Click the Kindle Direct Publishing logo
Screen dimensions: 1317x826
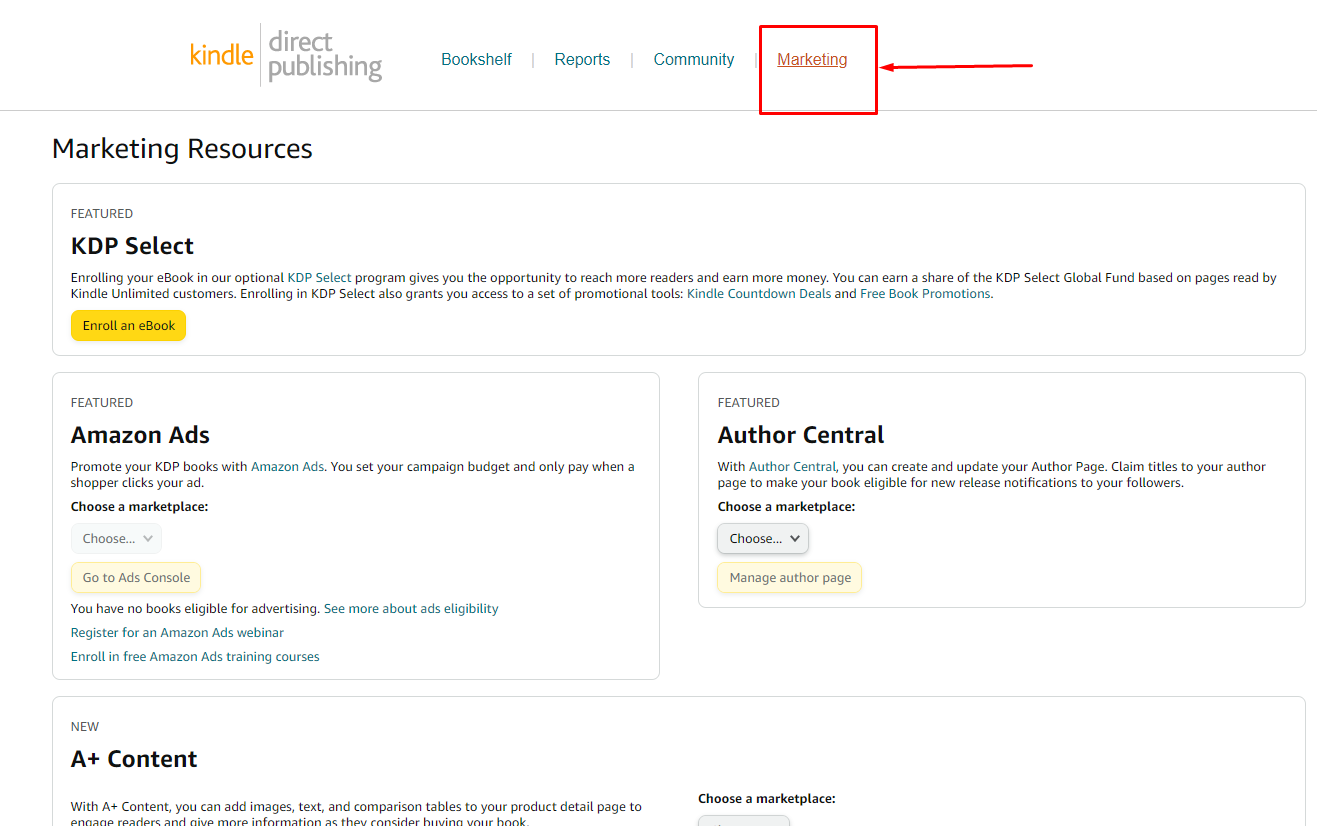[286, 55]
